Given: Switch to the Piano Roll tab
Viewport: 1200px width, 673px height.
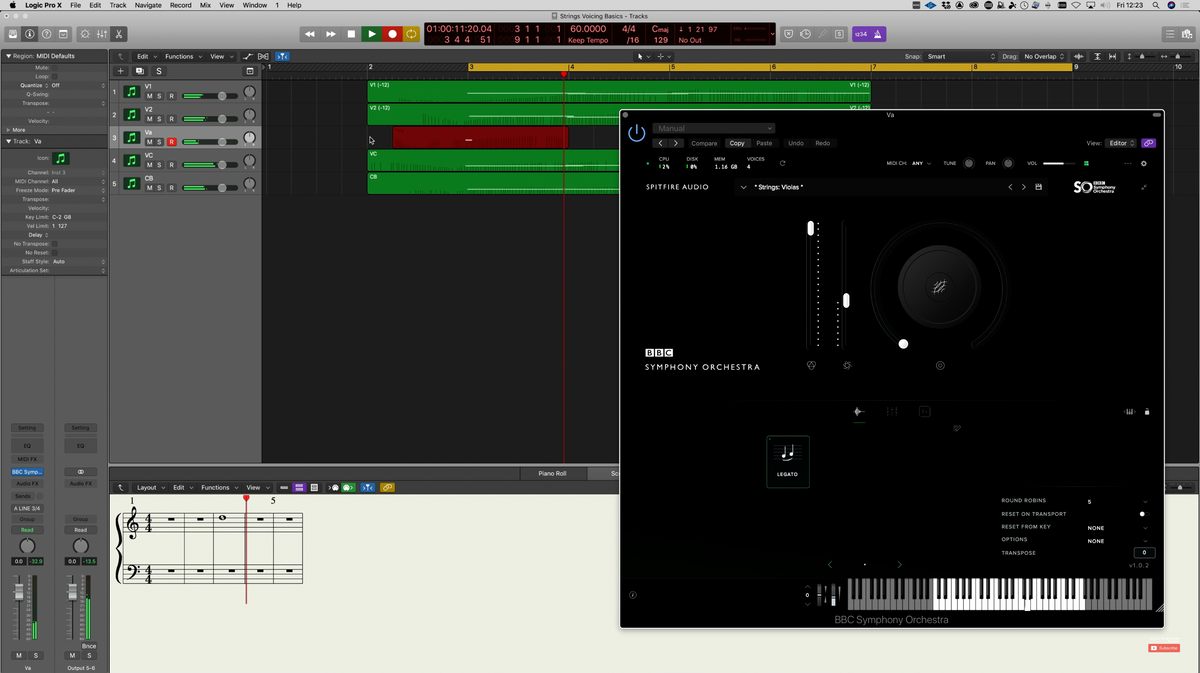Looking at the screenshot, I should click(x=552, y=473).
